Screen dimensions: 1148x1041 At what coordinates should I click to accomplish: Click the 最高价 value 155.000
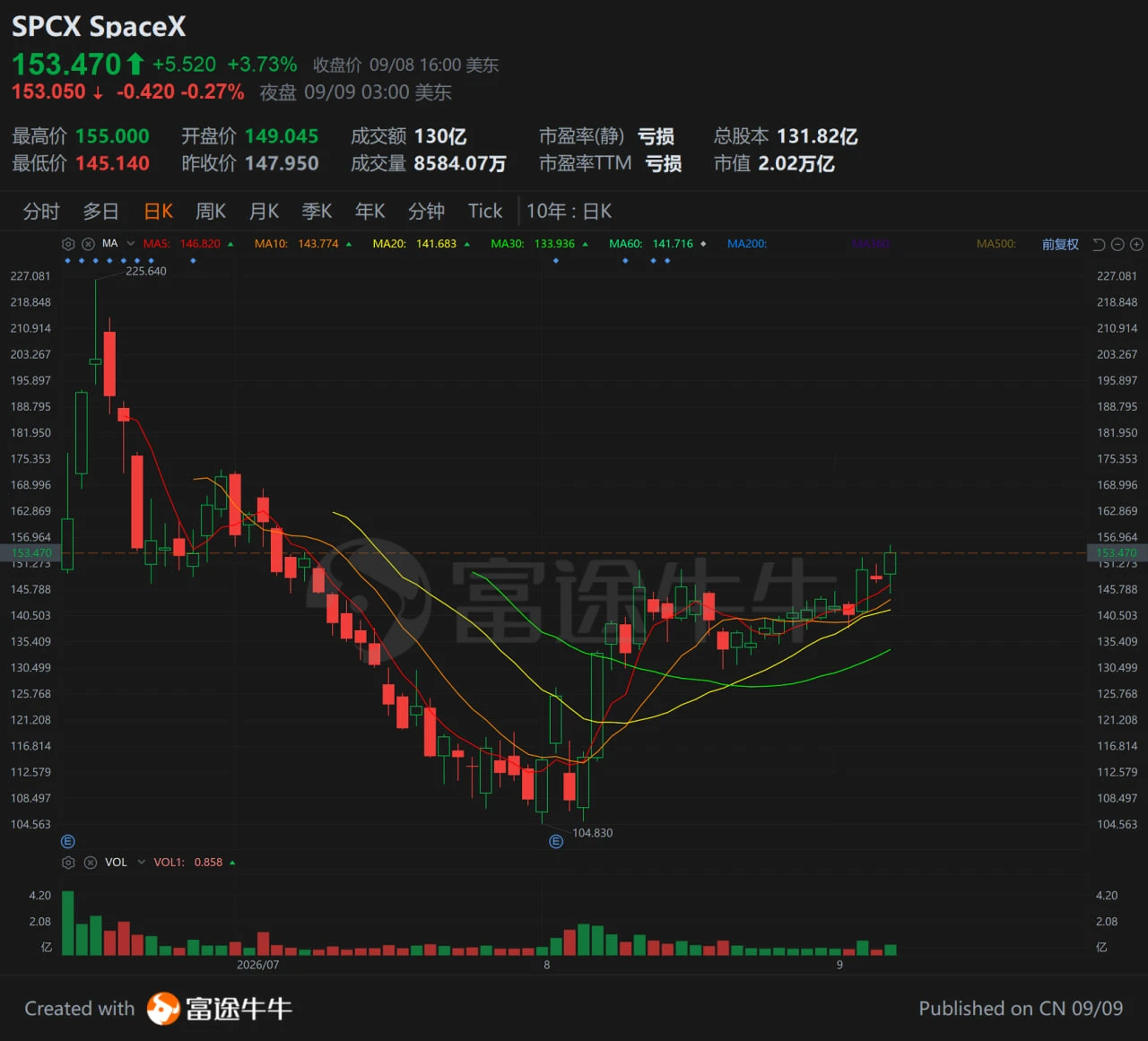pyautogui.click(x=112, y=136)
